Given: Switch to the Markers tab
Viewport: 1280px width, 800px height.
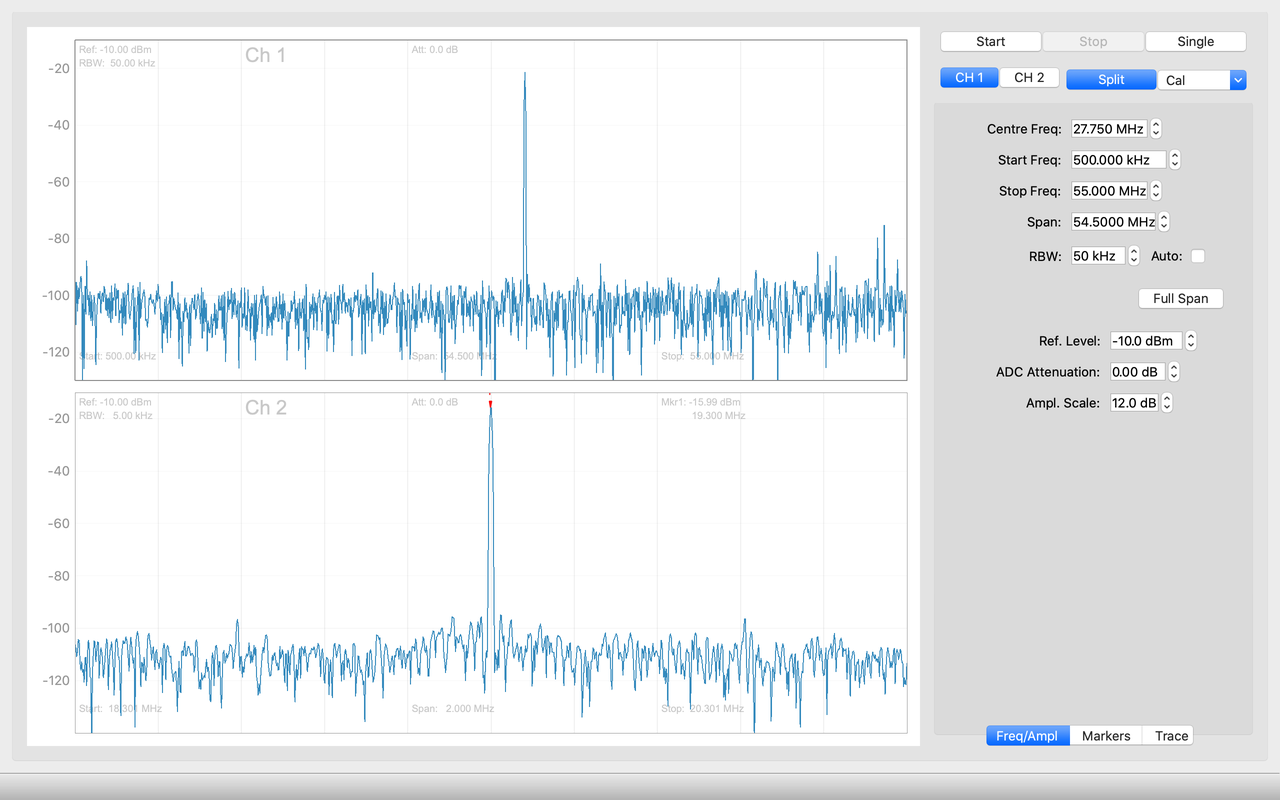Looking at the screenshot, I should pyautogui.click(x=1106, y=736).
